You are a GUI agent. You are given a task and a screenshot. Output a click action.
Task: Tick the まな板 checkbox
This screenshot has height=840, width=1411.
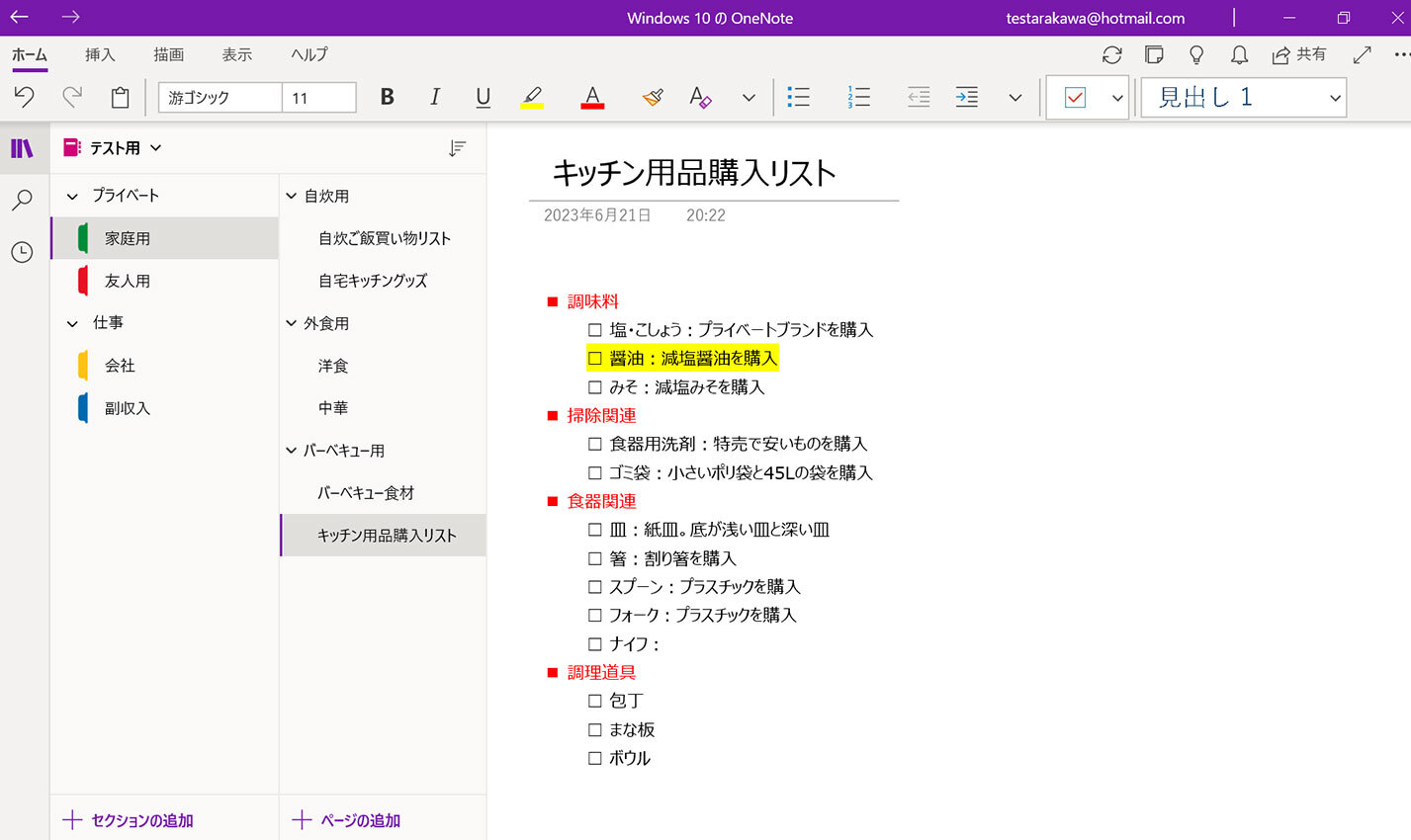(x=595, y=730)
